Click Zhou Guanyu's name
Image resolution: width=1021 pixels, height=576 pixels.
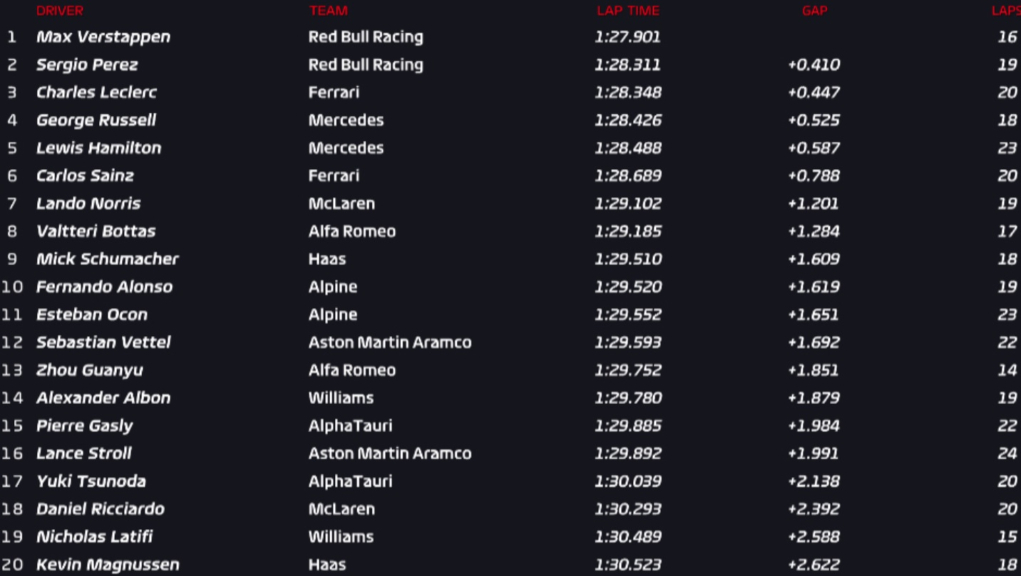click(x=89, y=370)
